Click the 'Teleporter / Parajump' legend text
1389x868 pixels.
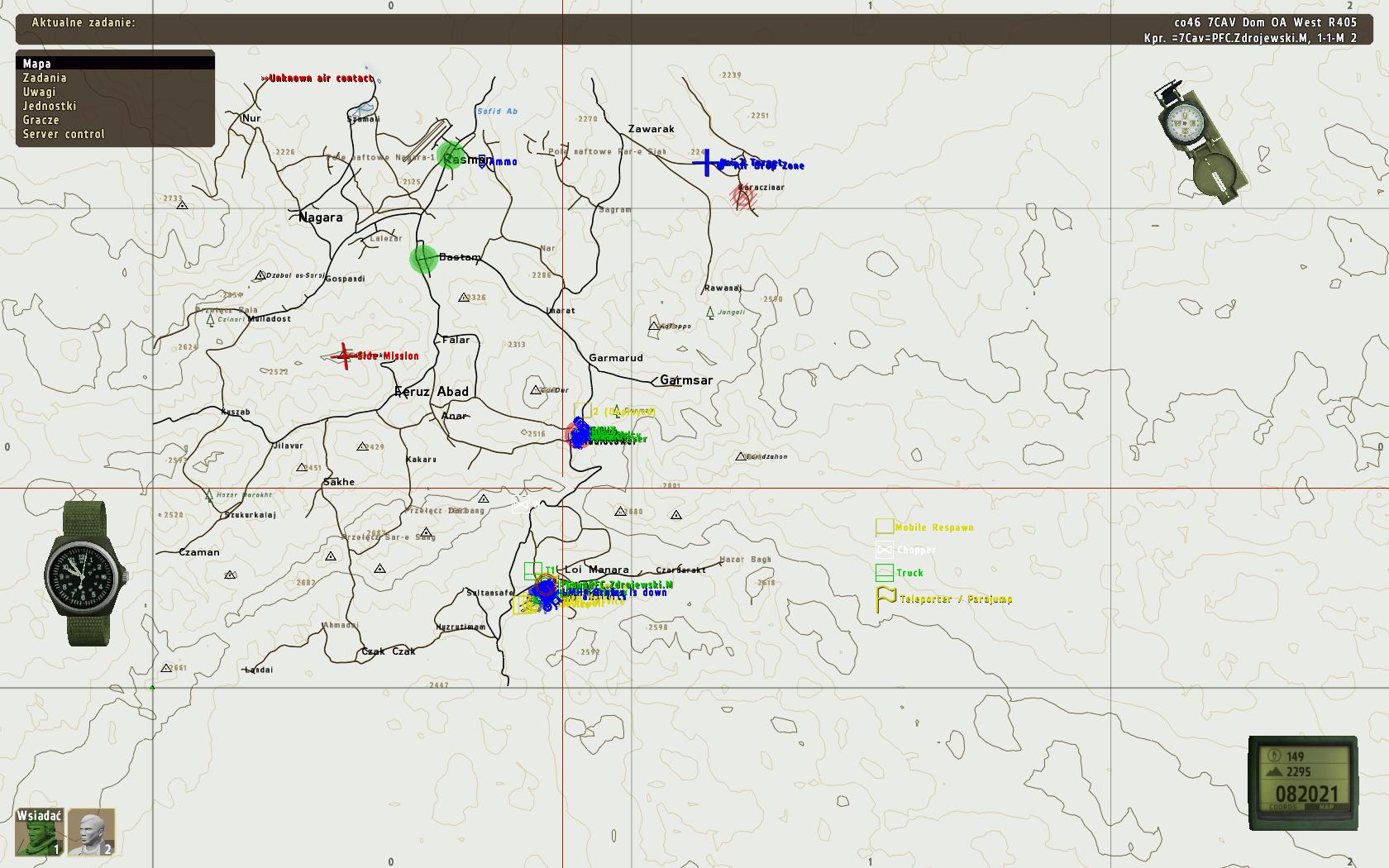pos(957,599)
